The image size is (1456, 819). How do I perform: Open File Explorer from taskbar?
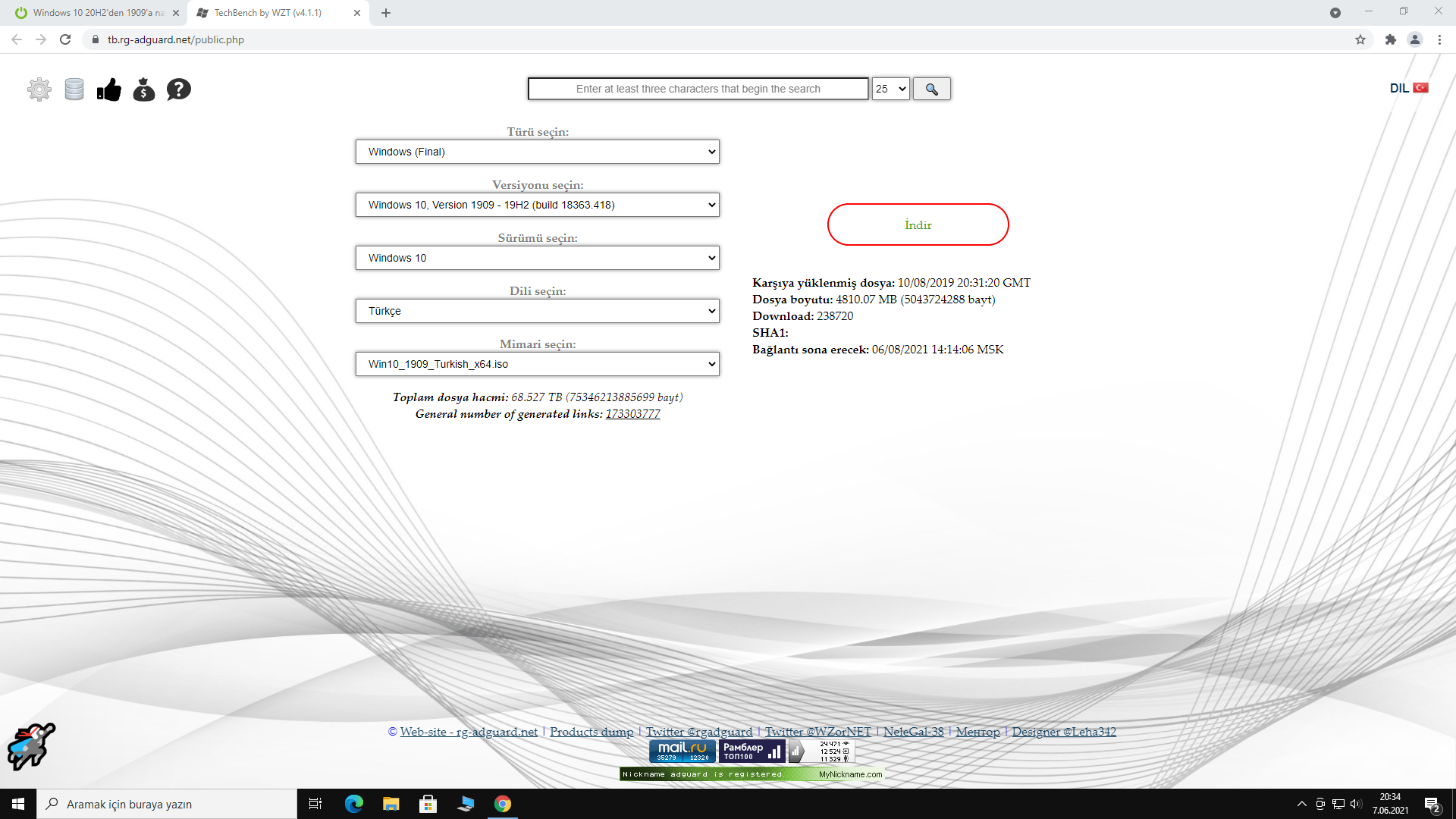point(391,804)
